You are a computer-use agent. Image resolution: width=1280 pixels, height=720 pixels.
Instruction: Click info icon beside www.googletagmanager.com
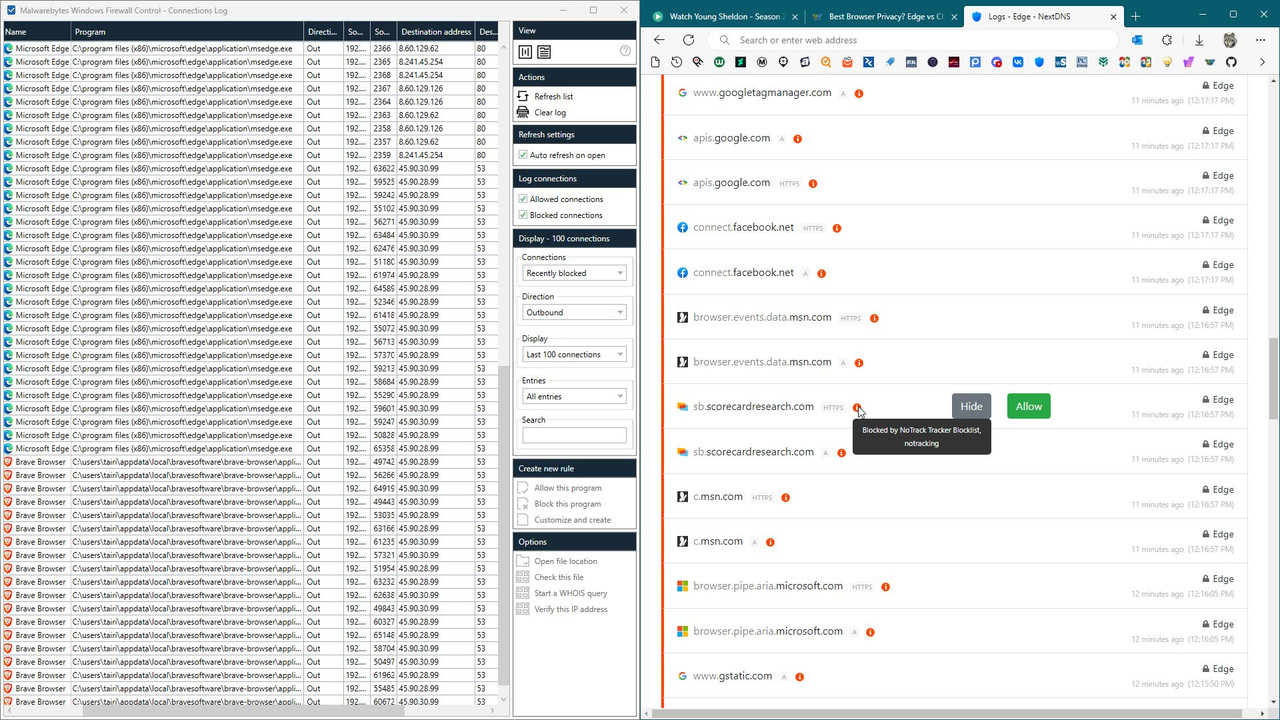(859, 94)
